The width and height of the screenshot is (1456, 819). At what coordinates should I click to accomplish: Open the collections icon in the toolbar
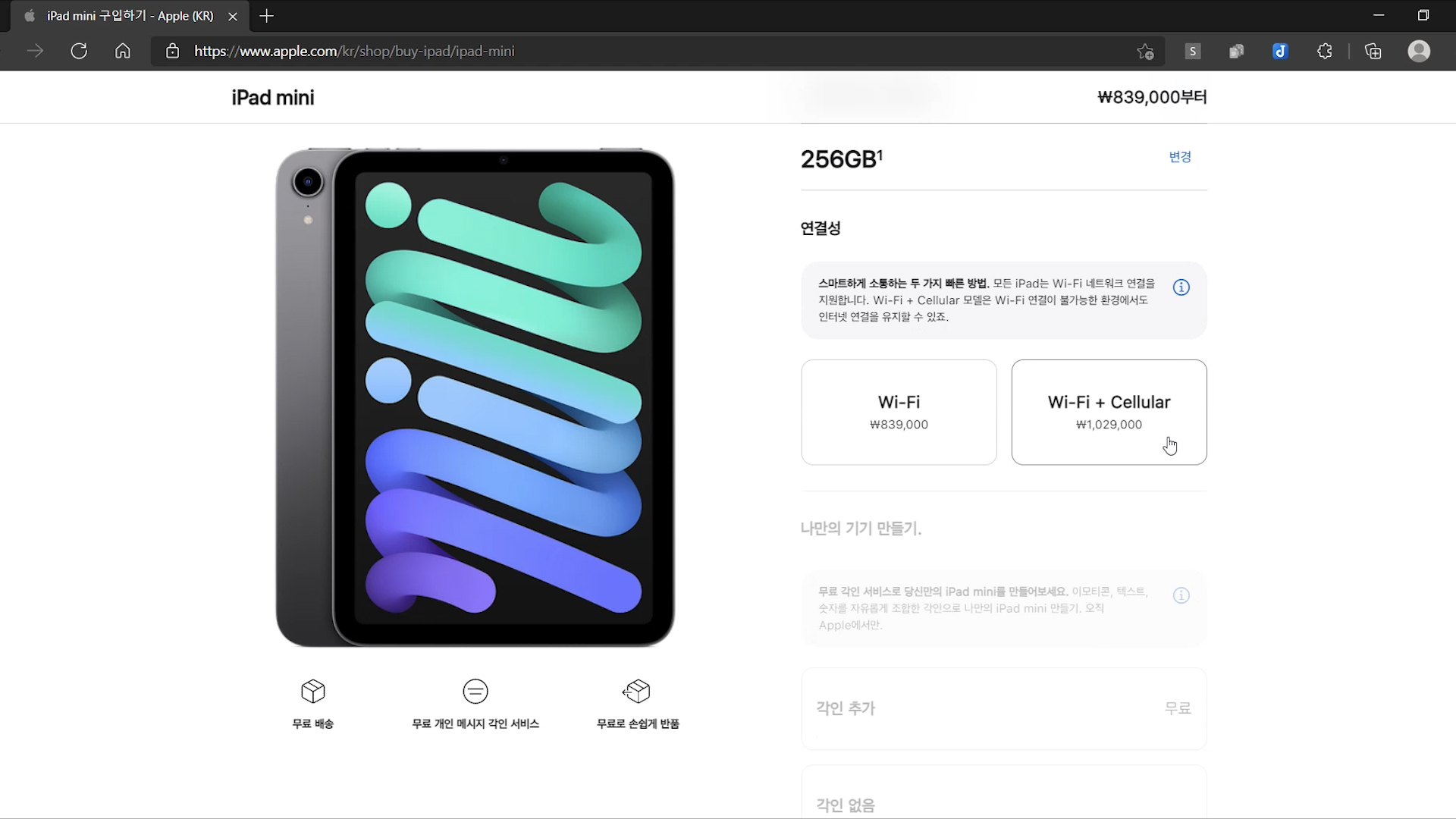point(1373,51)
